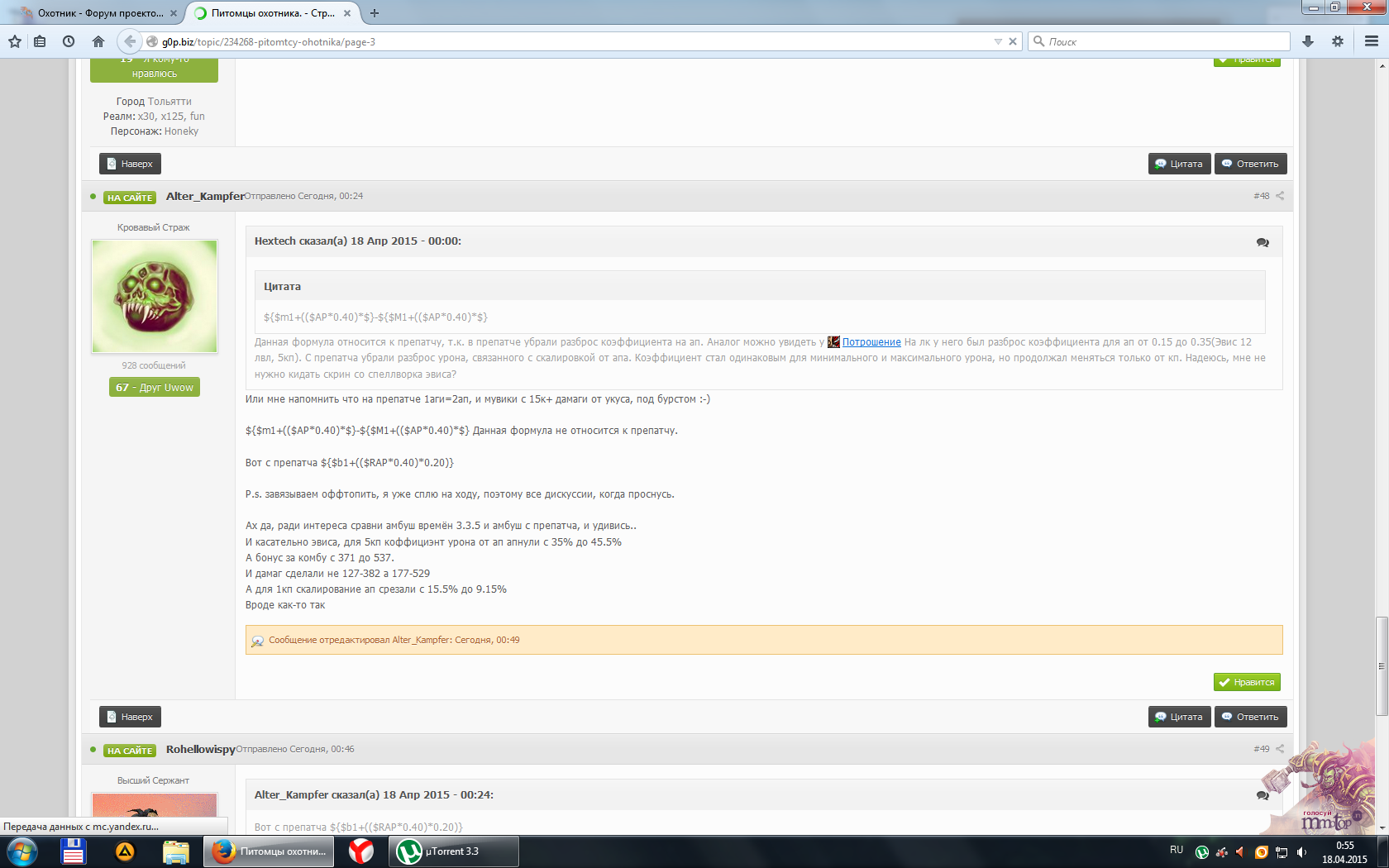Open a new browser tab
This screenshot has height=868, width=1389.
pos(375,13)
